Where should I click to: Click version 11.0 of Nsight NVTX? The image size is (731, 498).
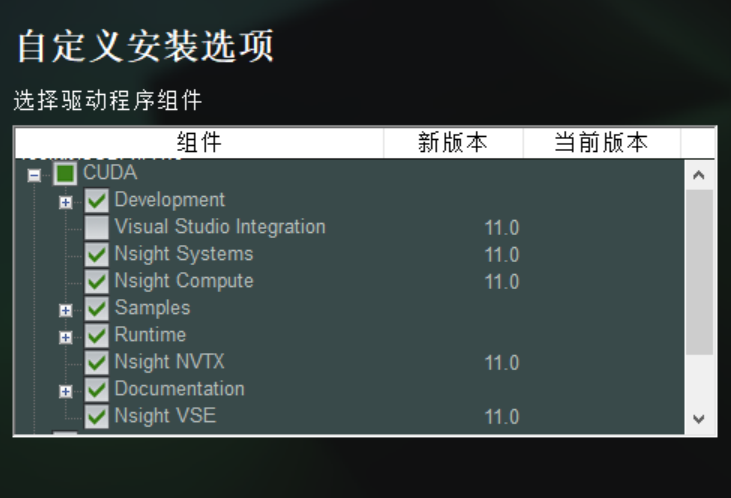pyautogui.click(x=502, y=363)
